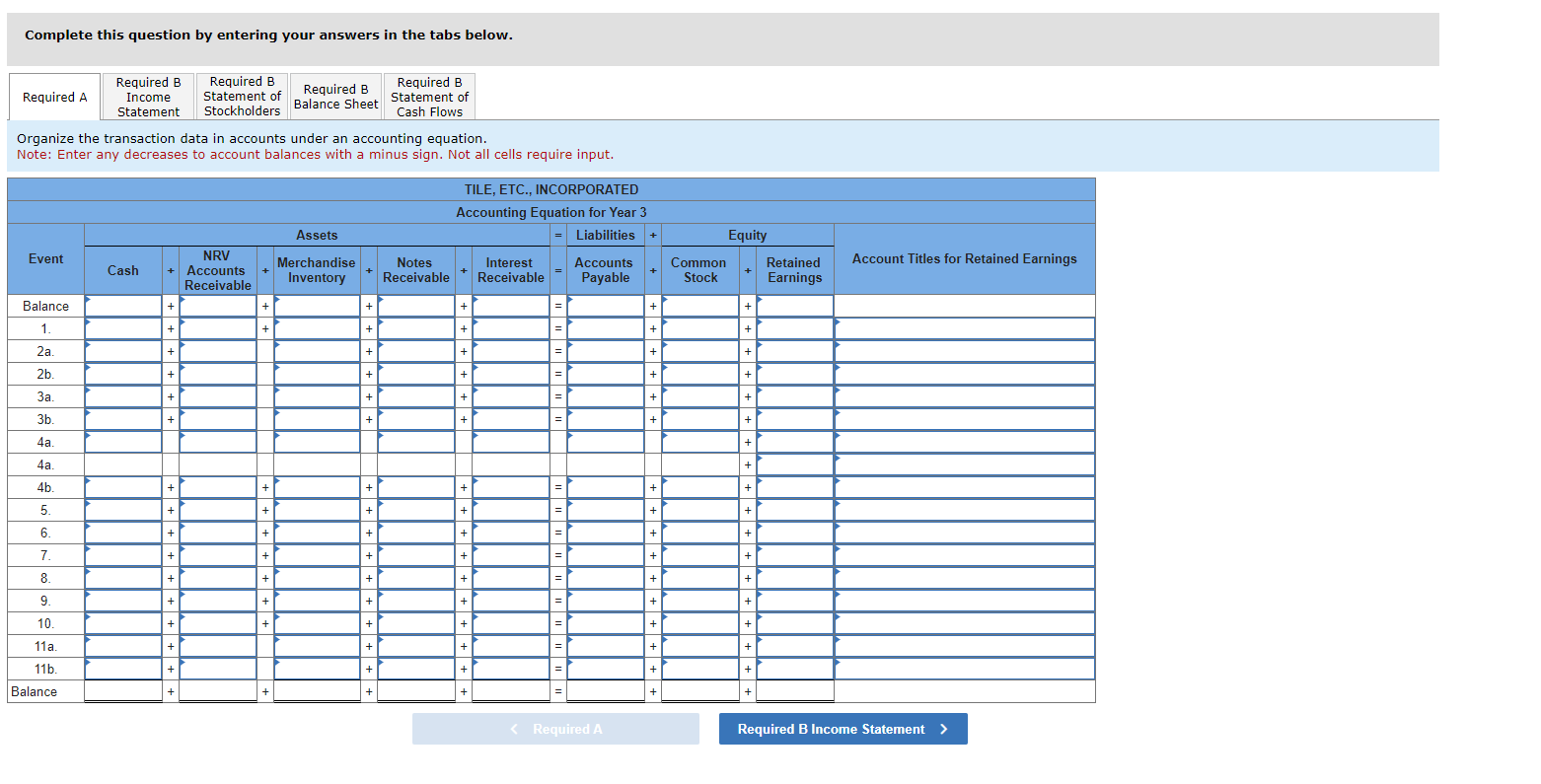Click the Cash cell in the beginning Balance row
The width and height of the screenshot is (1541, 784).
coord(123,306)
